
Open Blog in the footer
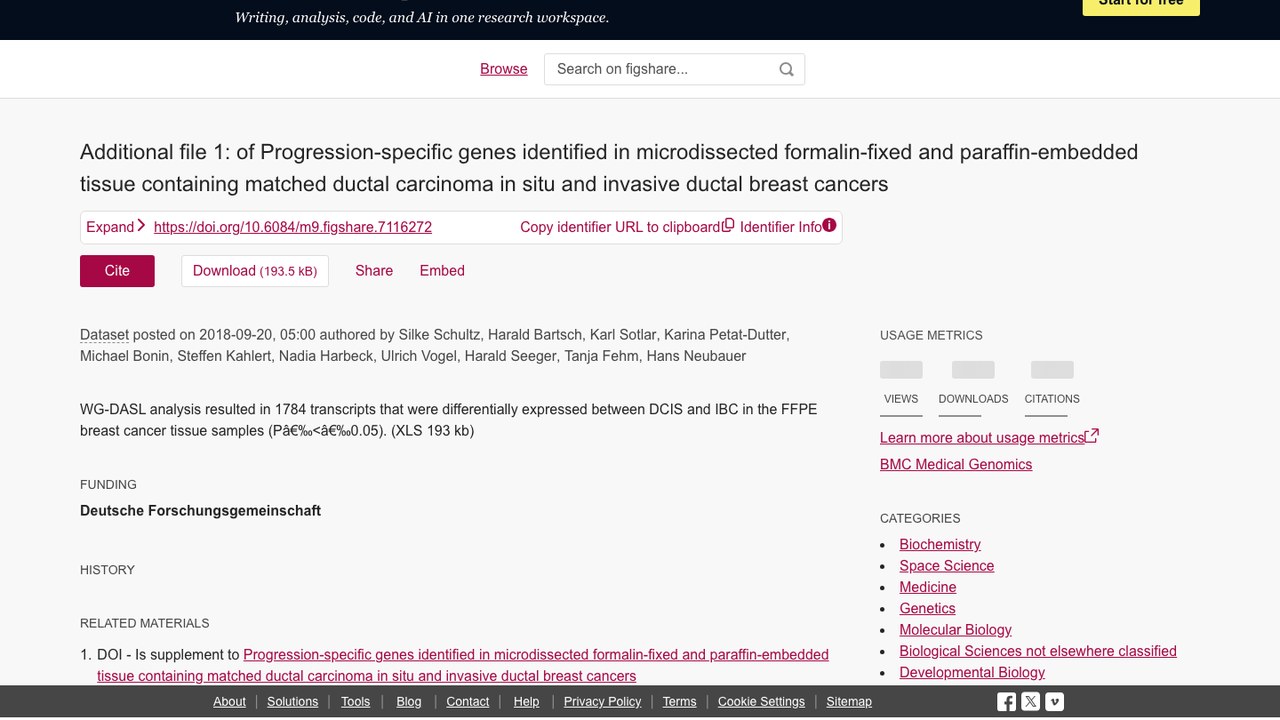click(x=409, y=702)
